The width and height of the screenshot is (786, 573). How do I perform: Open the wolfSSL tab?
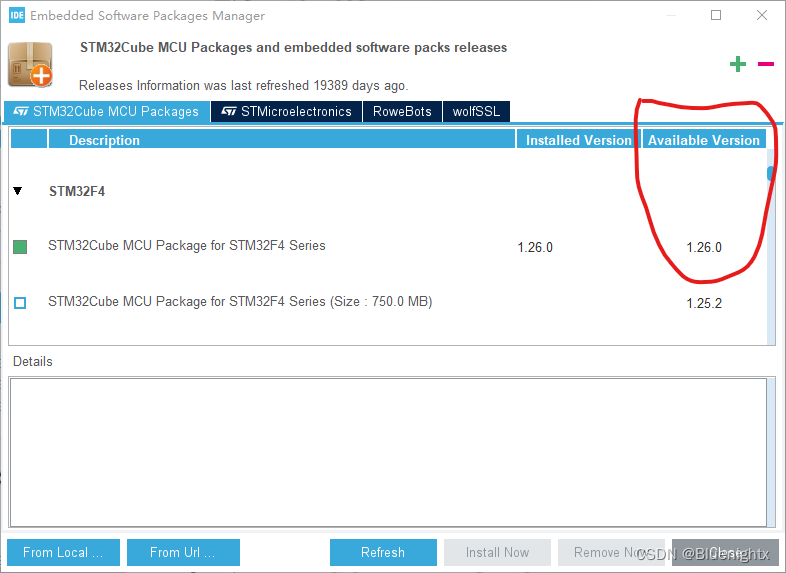pos(476,111)
